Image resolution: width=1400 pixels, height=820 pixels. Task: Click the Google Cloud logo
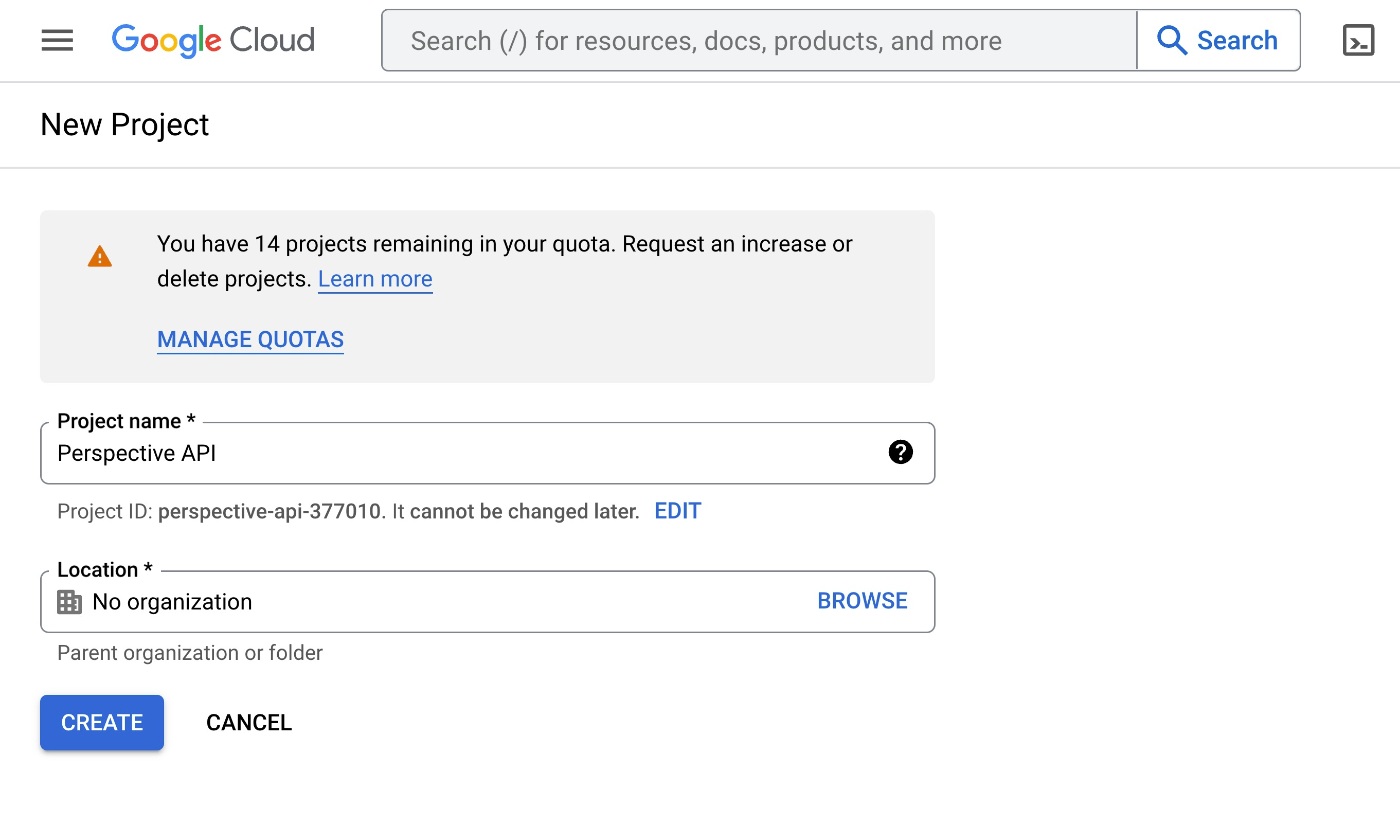213,40
